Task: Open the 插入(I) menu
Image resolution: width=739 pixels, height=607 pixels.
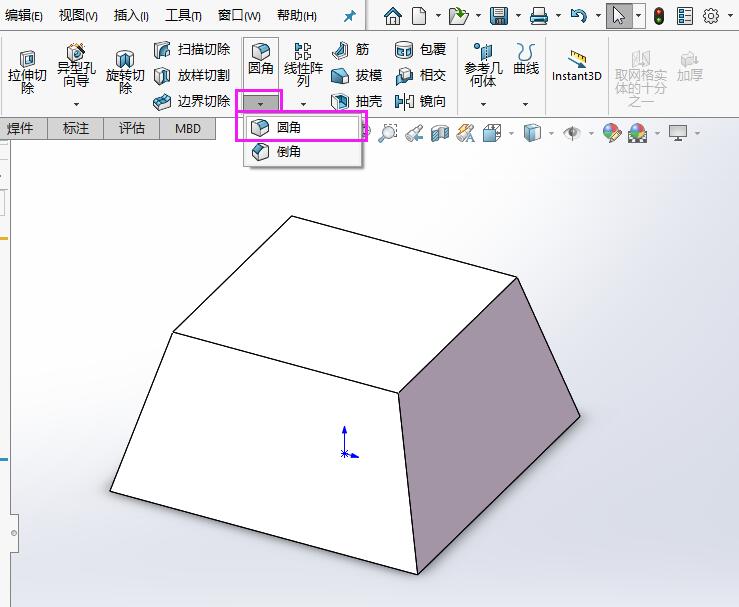Action: pos(131,16)
